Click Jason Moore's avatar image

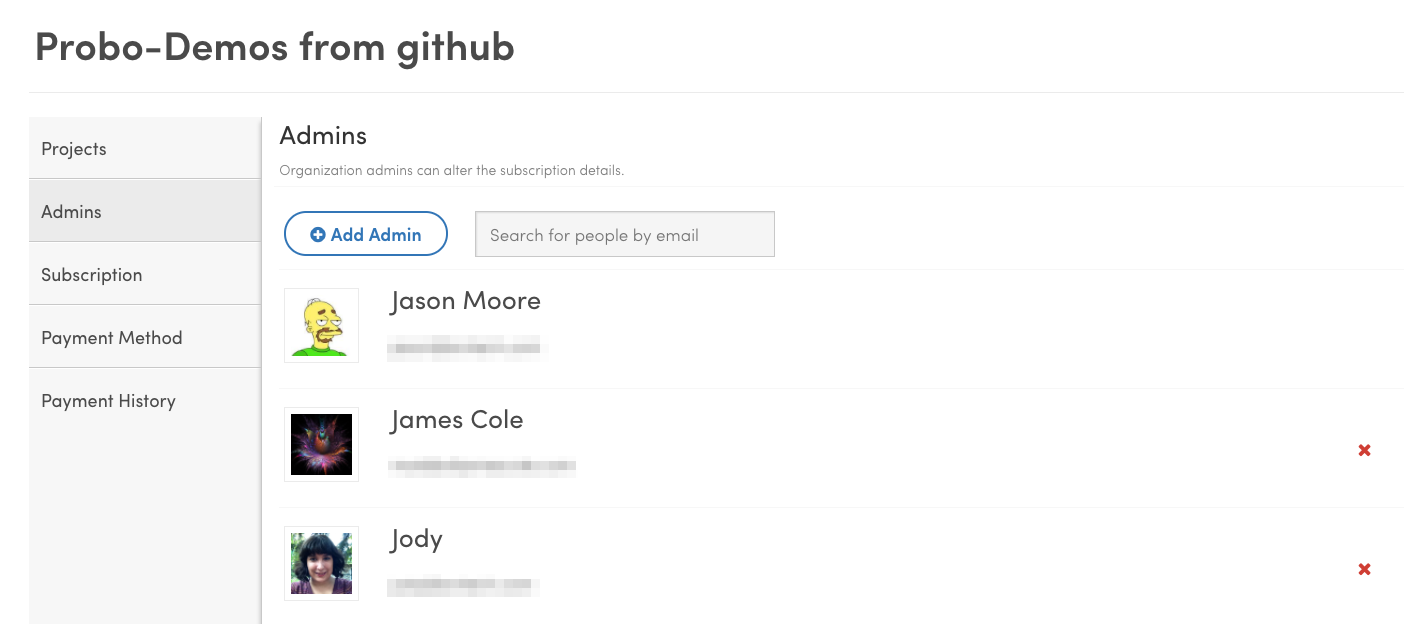[x=321, y=325]
